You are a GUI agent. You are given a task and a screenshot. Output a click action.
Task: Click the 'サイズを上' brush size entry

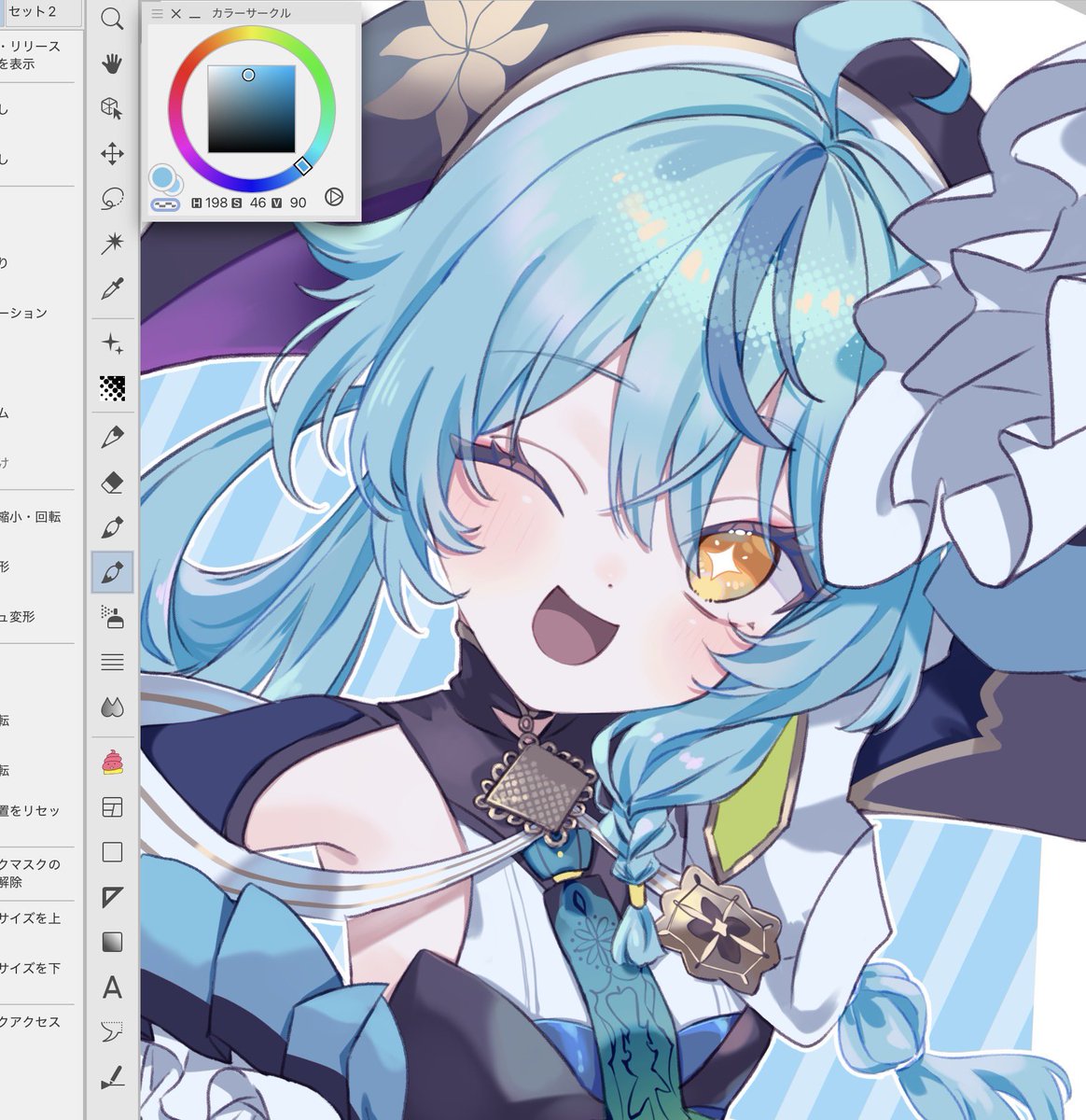[30, 918]
